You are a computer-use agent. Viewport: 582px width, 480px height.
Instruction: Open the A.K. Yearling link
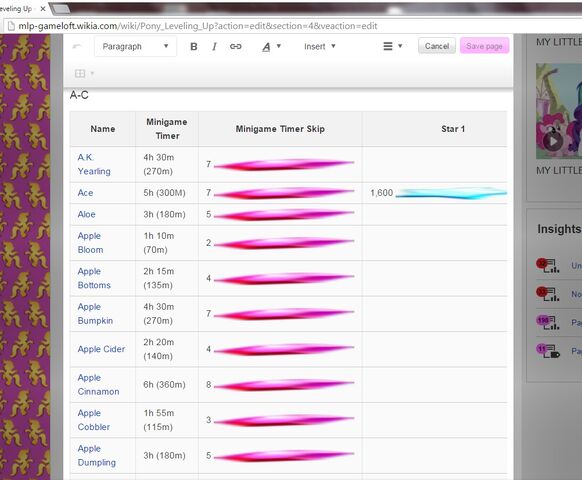94,164
